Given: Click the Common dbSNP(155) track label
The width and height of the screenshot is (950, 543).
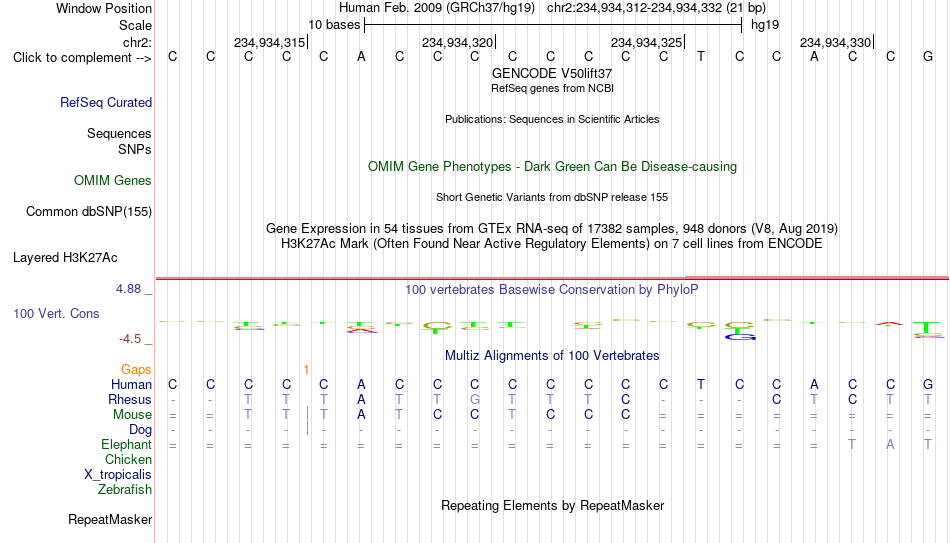Looking at the screenshot, I should 88,212.
